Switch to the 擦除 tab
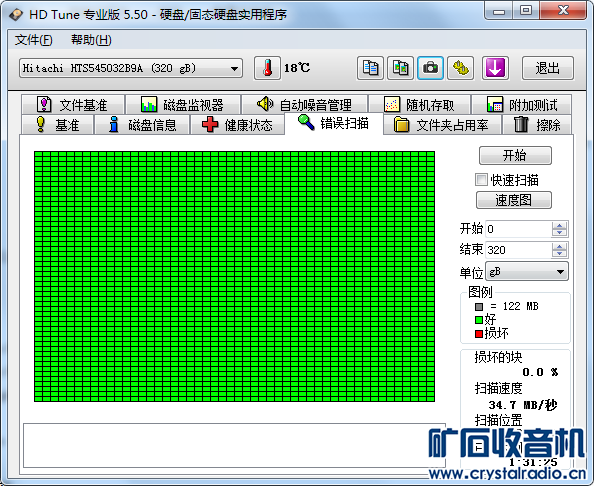594x486 pixels. pyautogui.click(x=537, y=125)
